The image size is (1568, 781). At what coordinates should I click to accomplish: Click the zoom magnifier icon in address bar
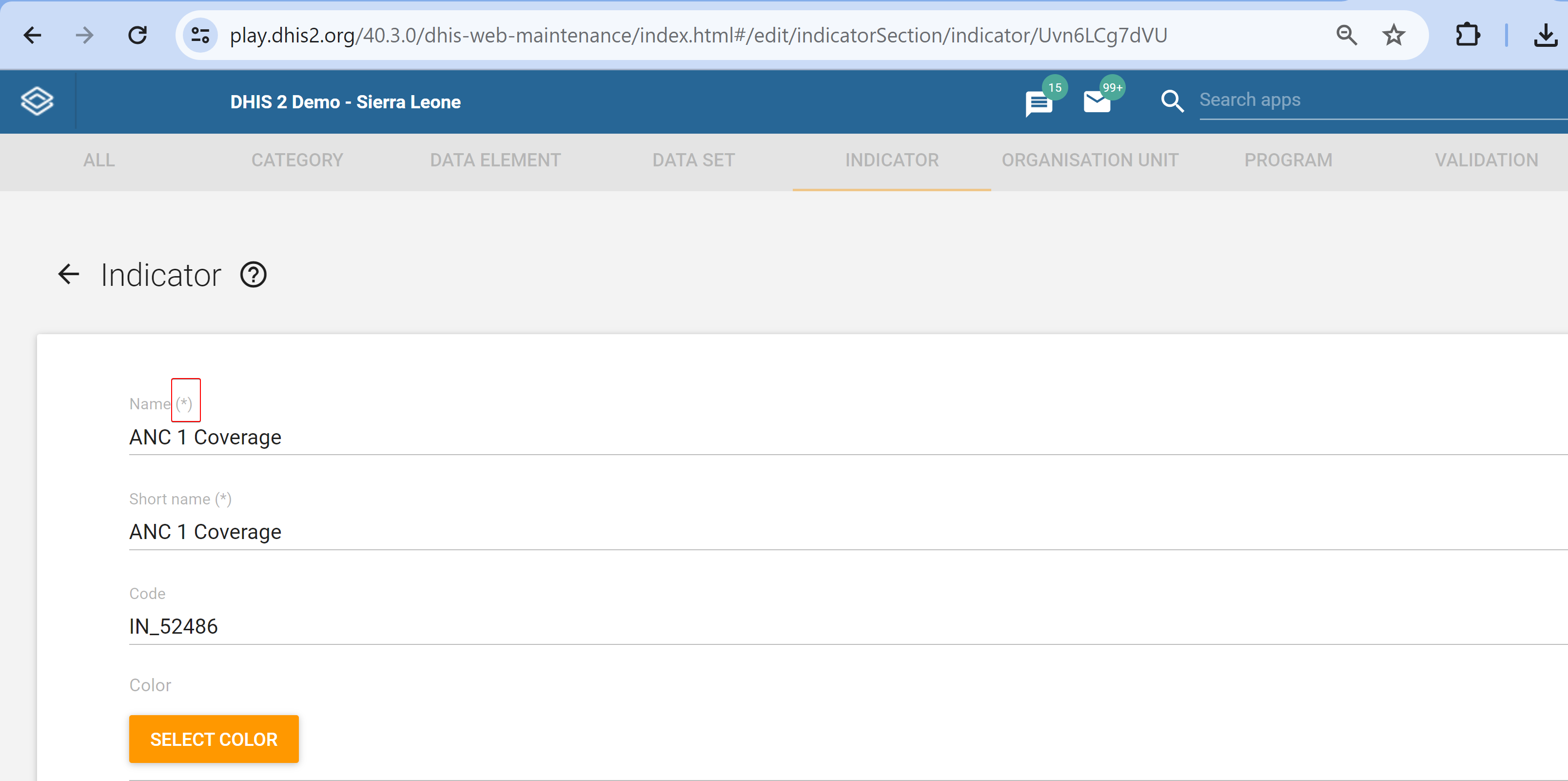[x=1347, y=35]
